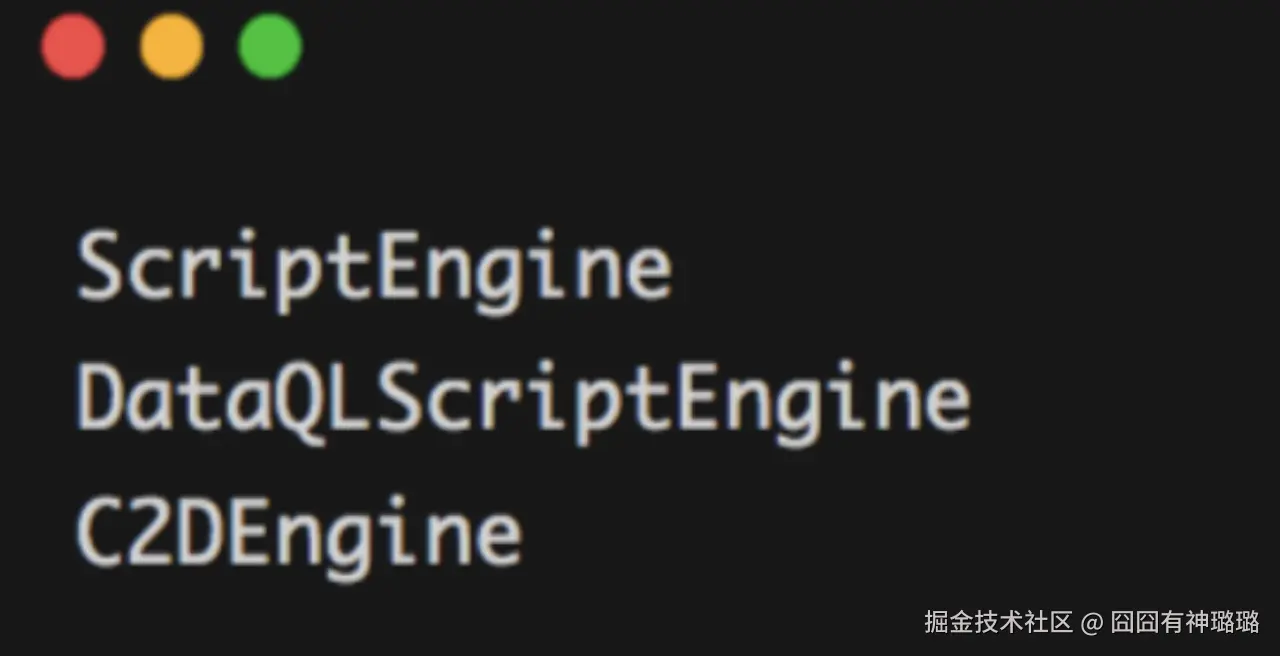The image size is (1280, 656).
Task: Click "Engine" at the end of DataQLScriptEngine
Action: coord(823,402)
